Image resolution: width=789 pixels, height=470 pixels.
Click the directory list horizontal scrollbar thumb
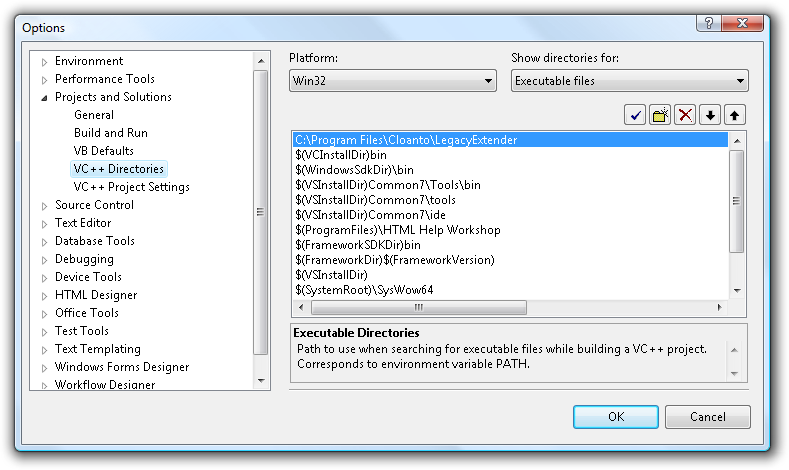[418, 308]
